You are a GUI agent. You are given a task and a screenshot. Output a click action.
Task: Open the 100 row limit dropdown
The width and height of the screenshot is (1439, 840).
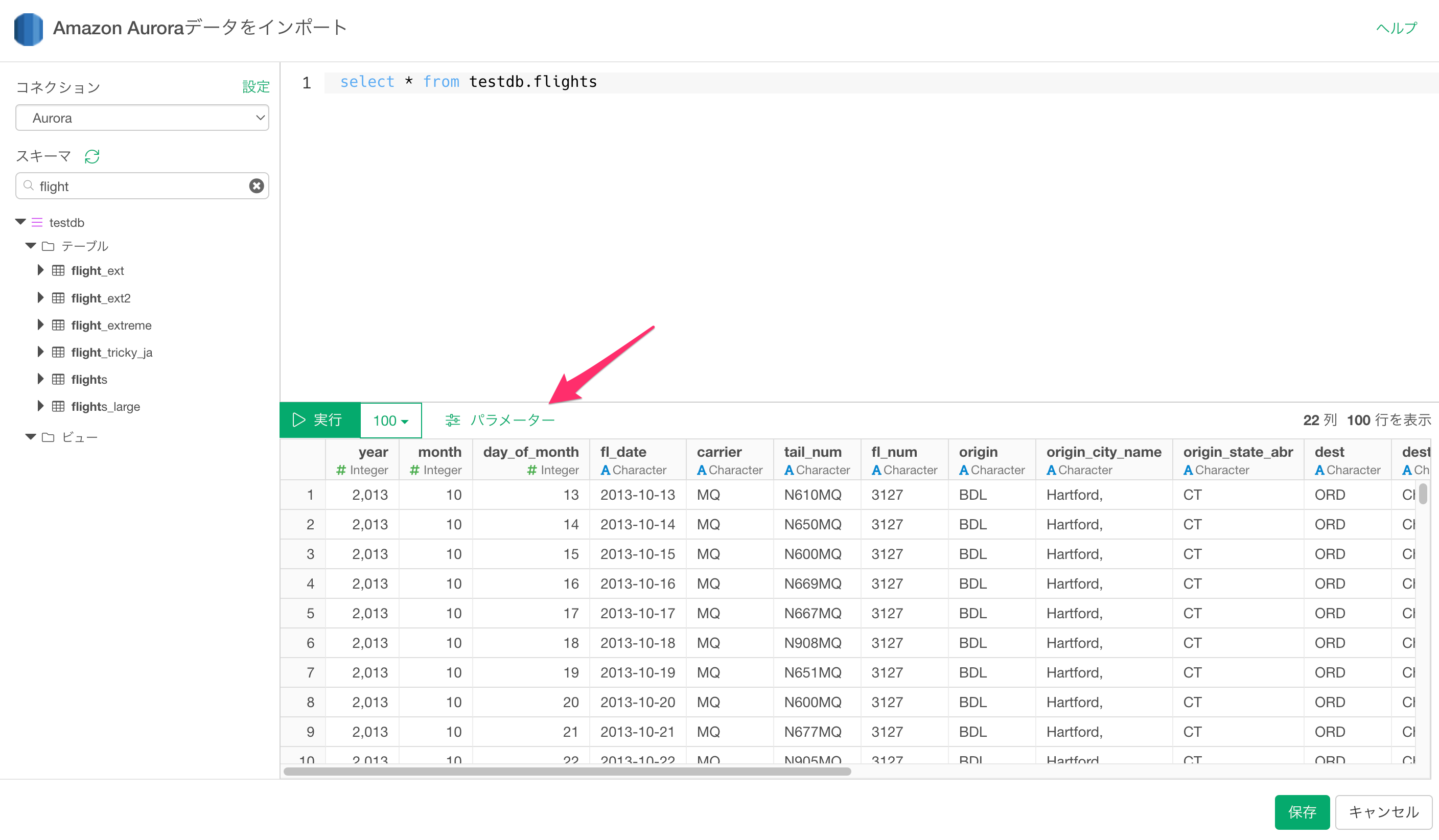pos(390,421)
